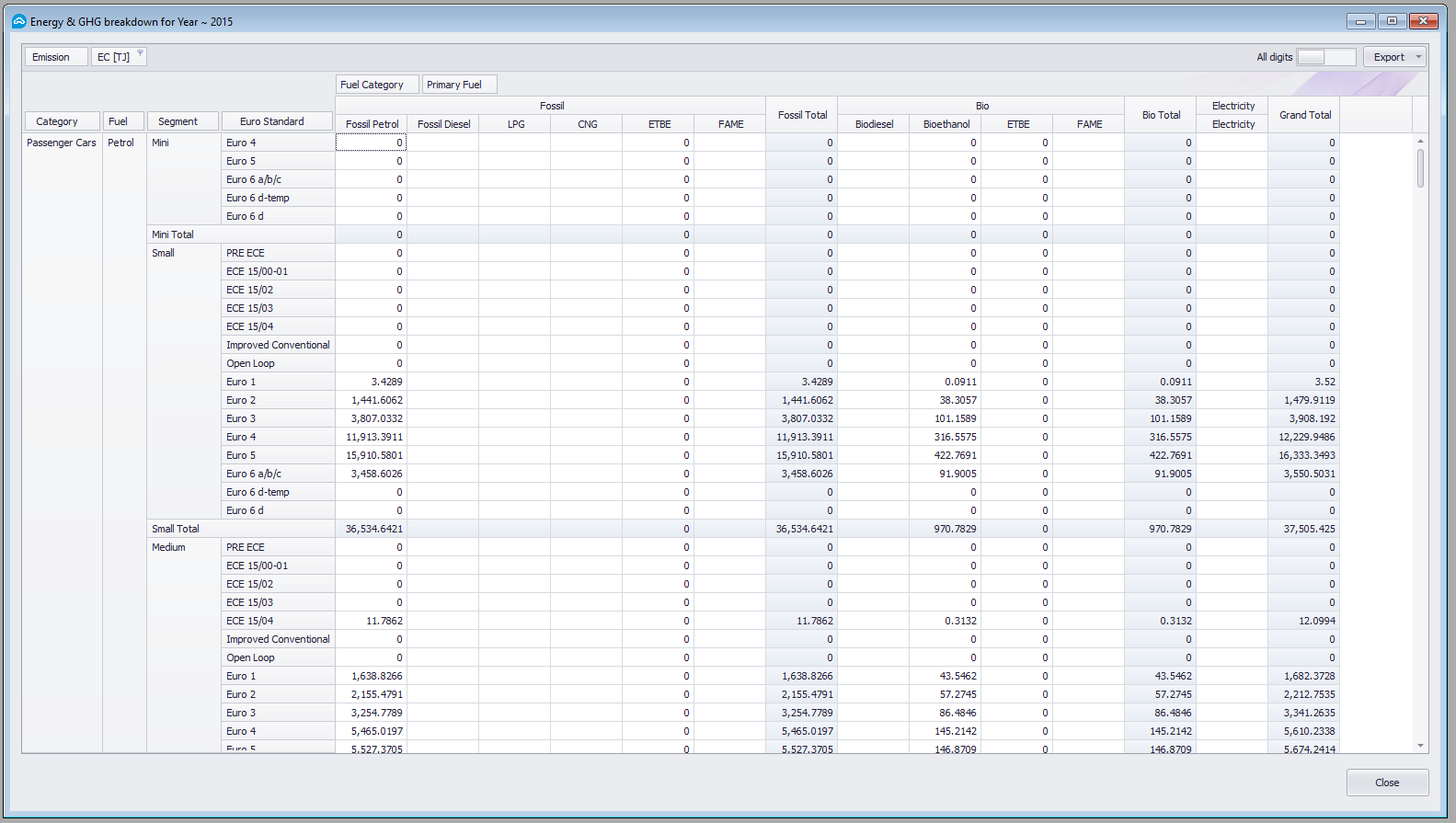Screen dimensions: 1456x823
Task: Select the Fossil Petrol column header
Action: point(372,124)
